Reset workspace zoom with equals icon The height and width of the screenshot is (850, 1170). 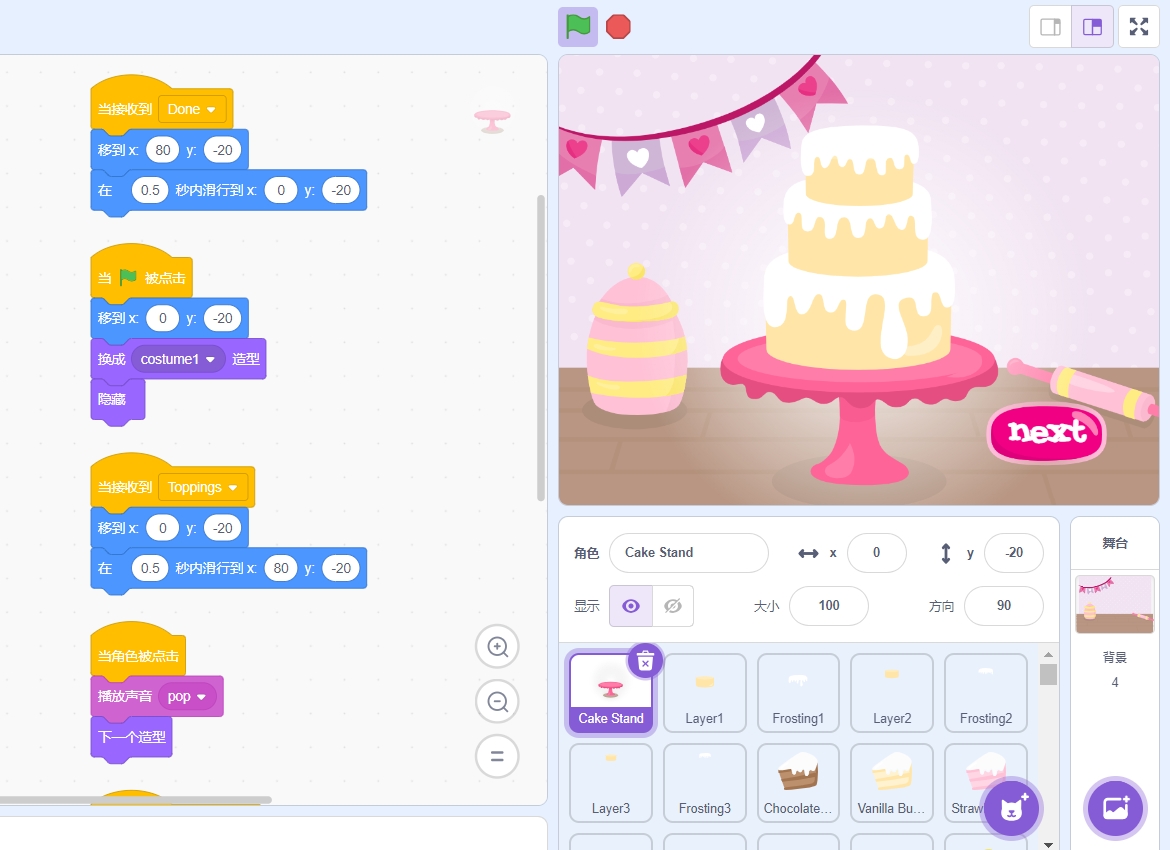497,755
